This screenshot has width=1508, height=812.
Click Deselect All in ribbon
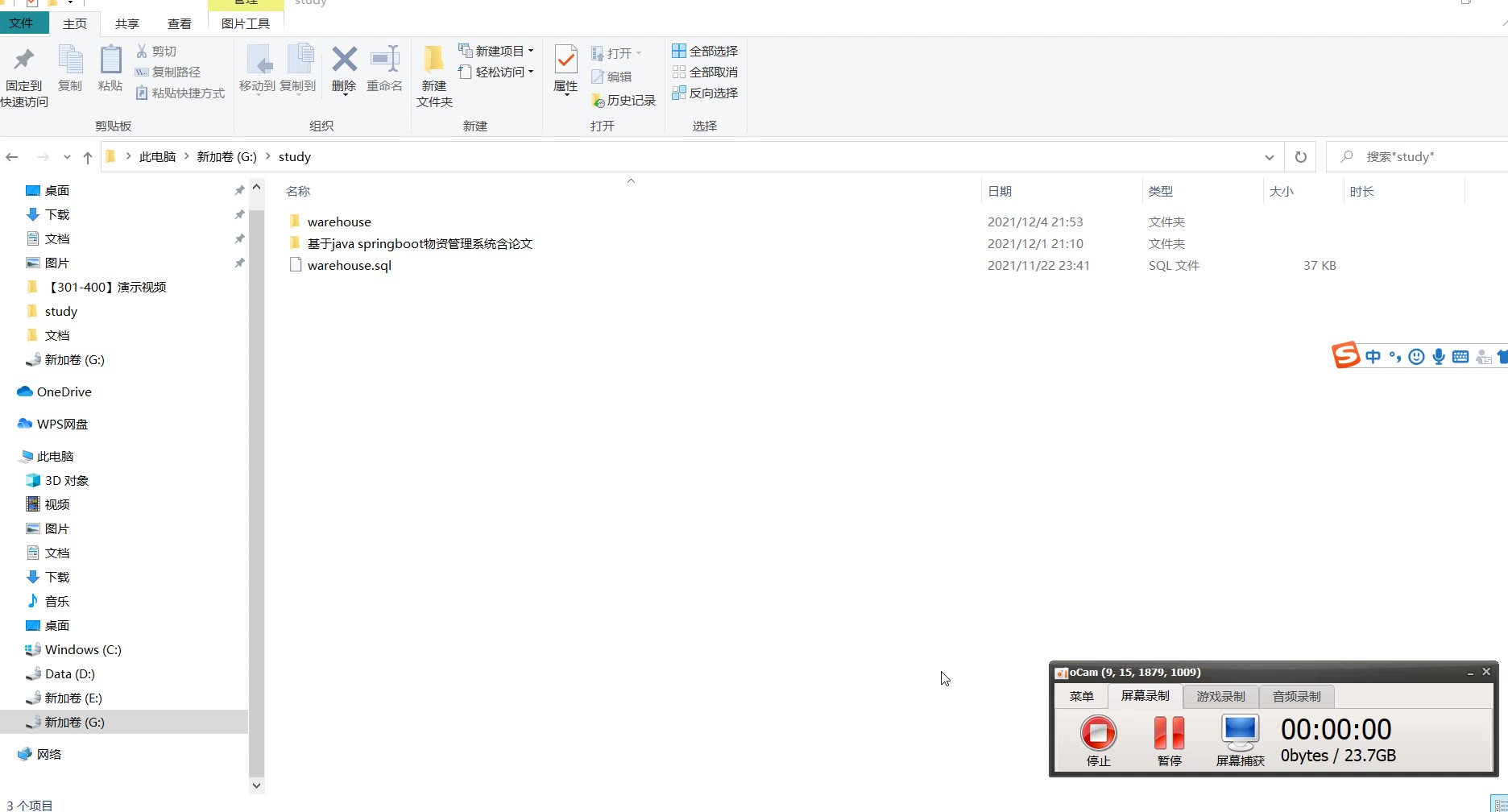click(x=705, y=72)
